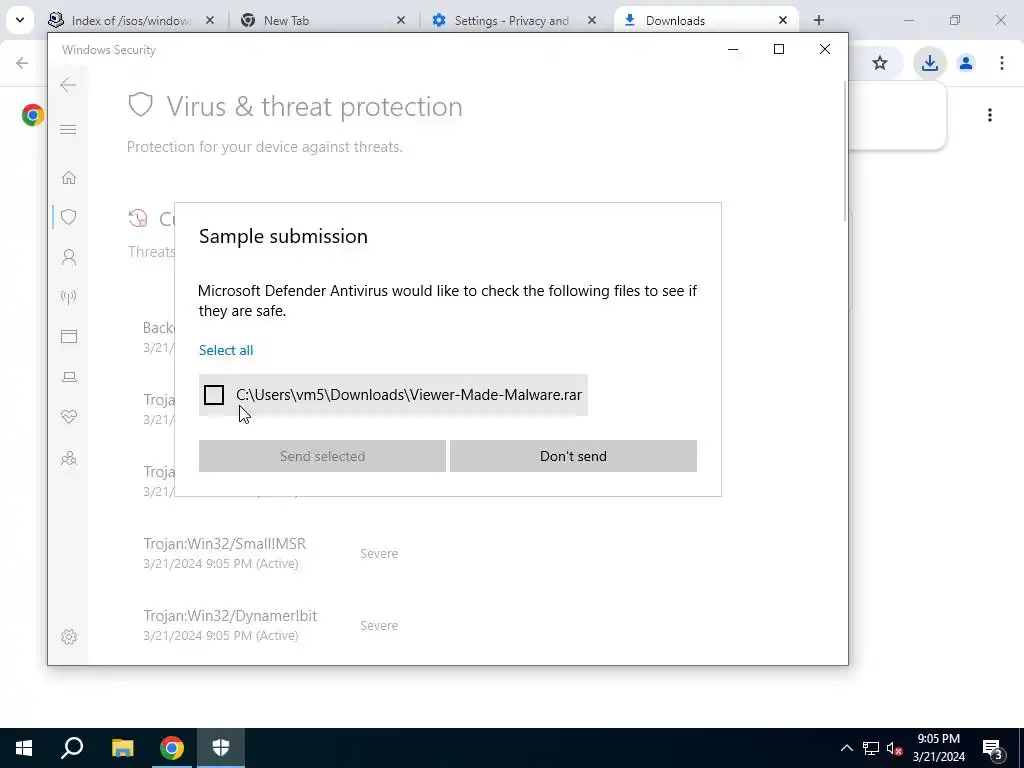Go to Home in Windows Security sidebar
Image resolution: width=1024 pixels, height=768 pixels.
coord(69,178)
